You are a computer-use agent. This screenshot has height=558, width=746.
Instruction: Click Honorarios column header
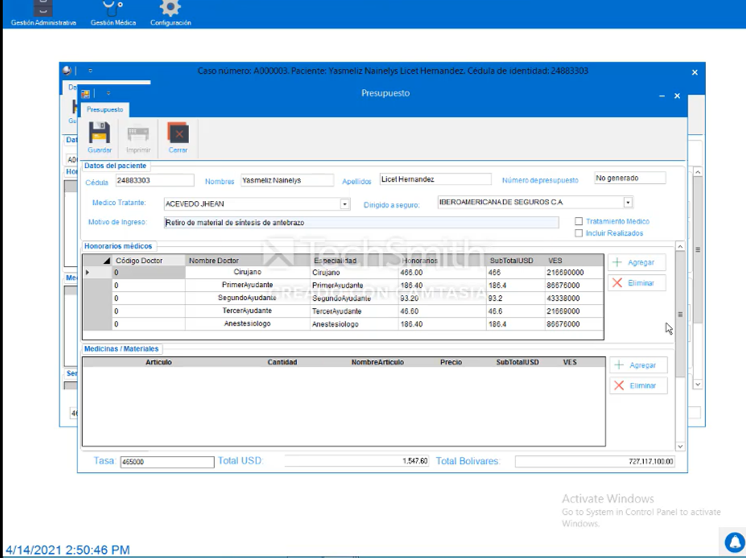[442, 260]
